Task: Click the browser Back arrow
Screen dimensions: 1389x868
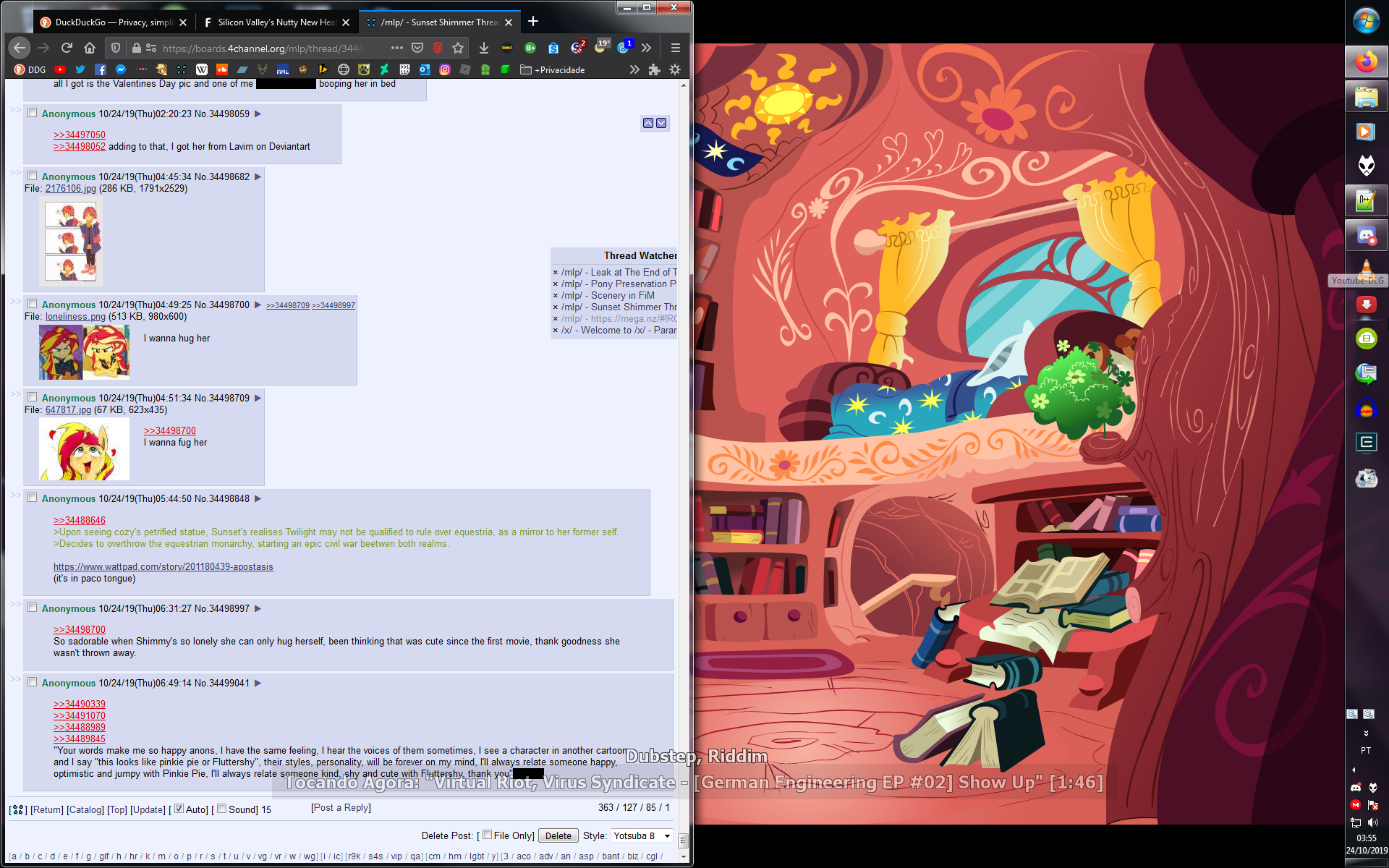Action: tap(20, 48)
